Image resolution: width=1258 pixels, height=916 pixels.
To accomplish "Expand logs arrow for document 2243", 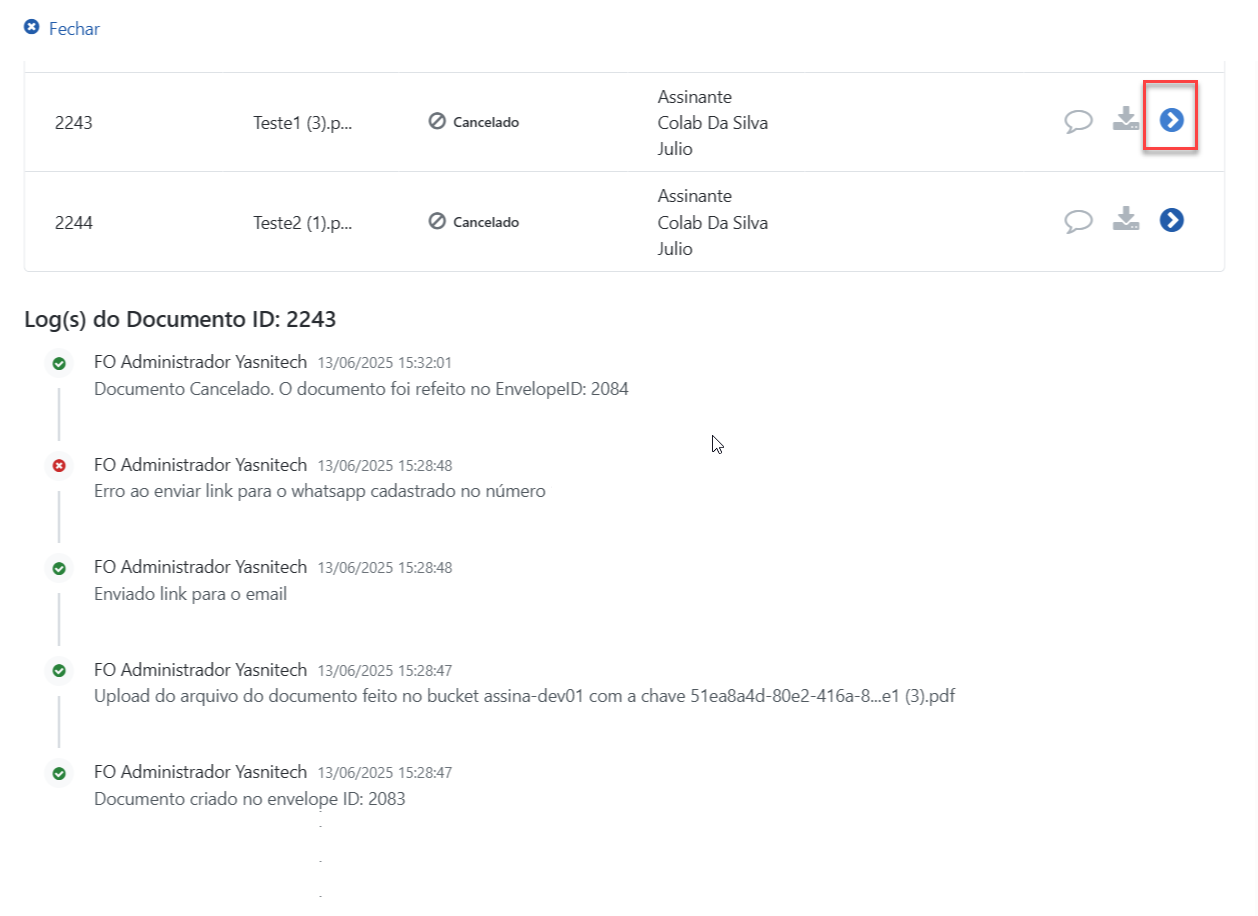I will (x=1171, y=120).
